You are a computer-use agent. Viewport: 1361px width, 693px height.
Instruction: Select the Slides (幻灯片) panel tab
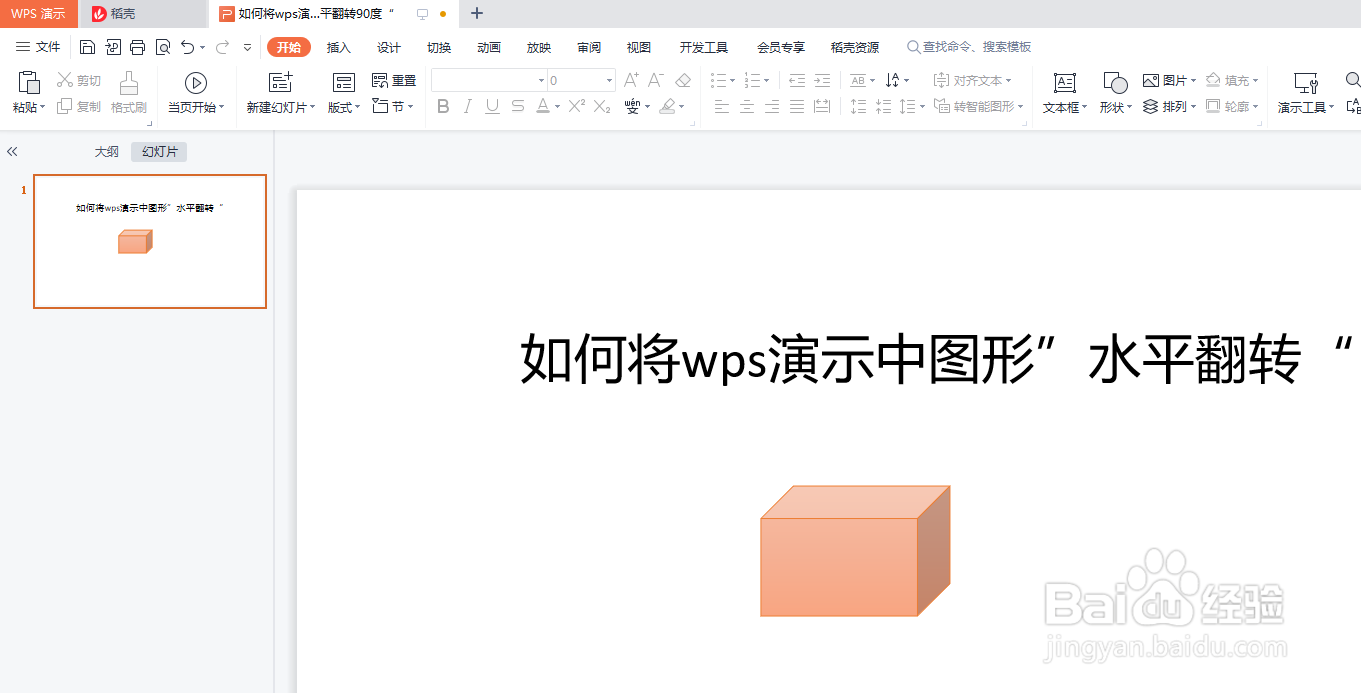point(160,152)
